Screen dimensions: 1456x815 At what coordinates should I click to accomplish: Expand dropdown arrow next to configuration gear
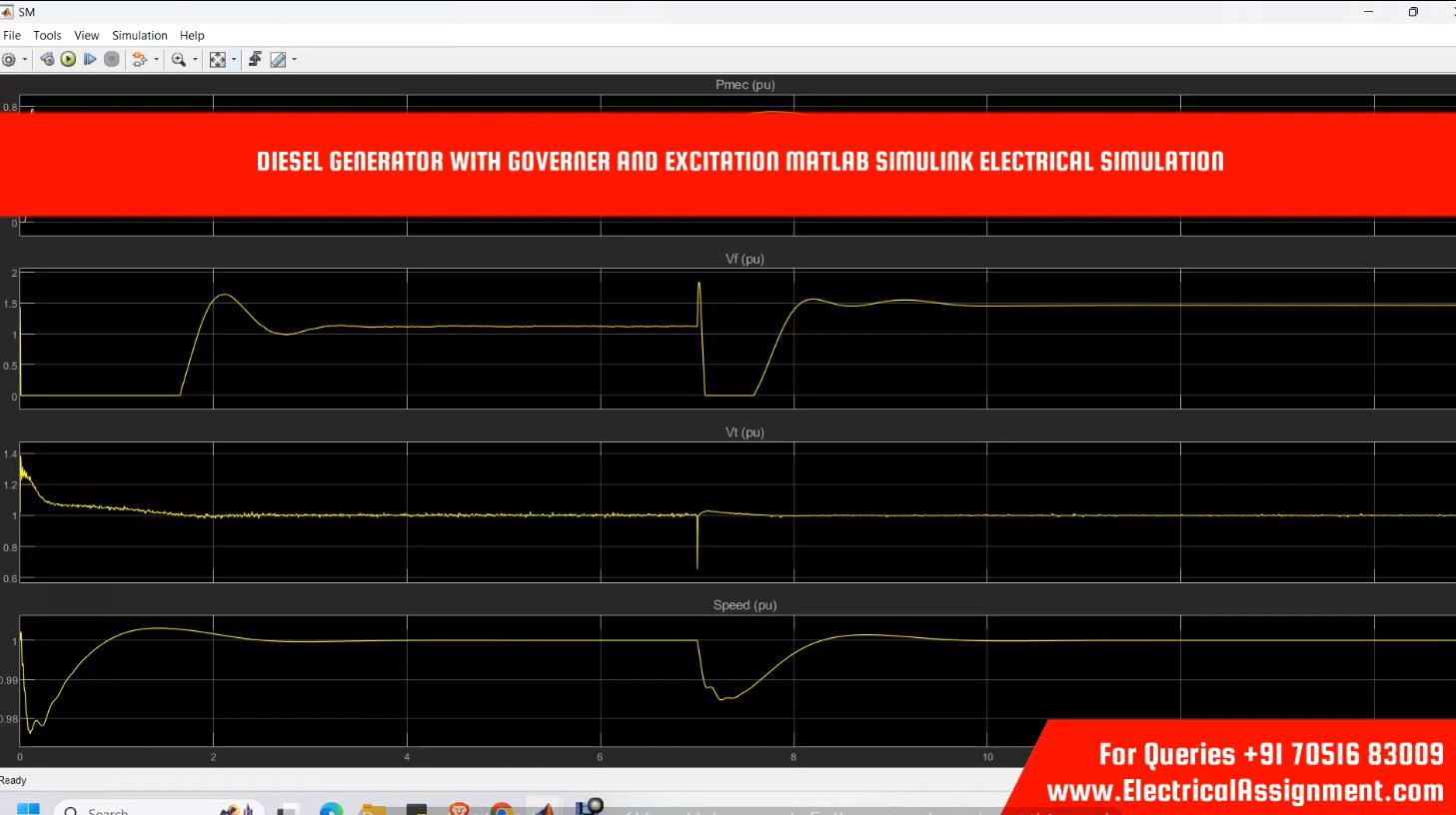25,60
